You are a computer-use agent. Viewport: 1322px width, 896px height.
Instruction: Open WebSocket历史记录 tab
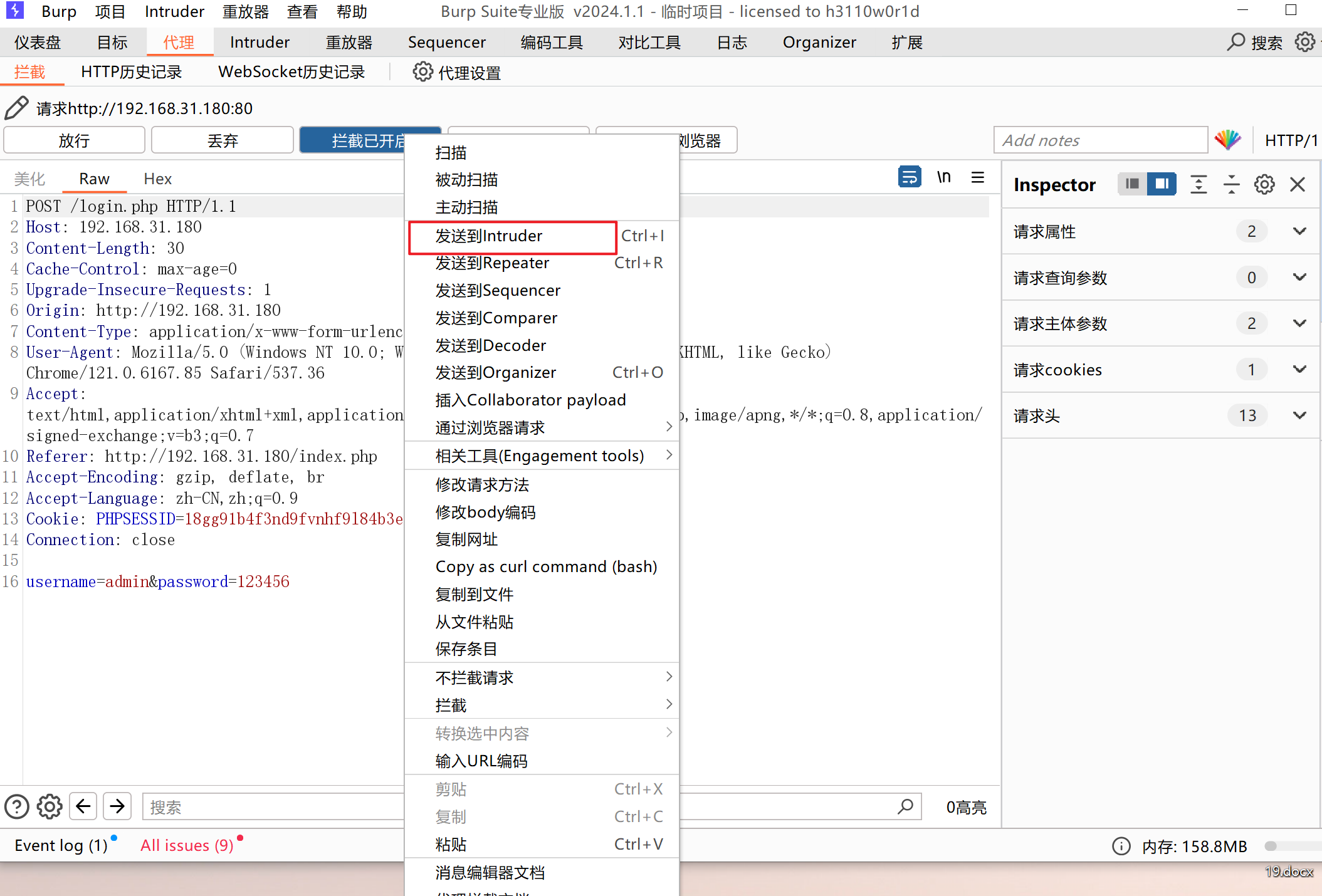[x=291, y=72]
